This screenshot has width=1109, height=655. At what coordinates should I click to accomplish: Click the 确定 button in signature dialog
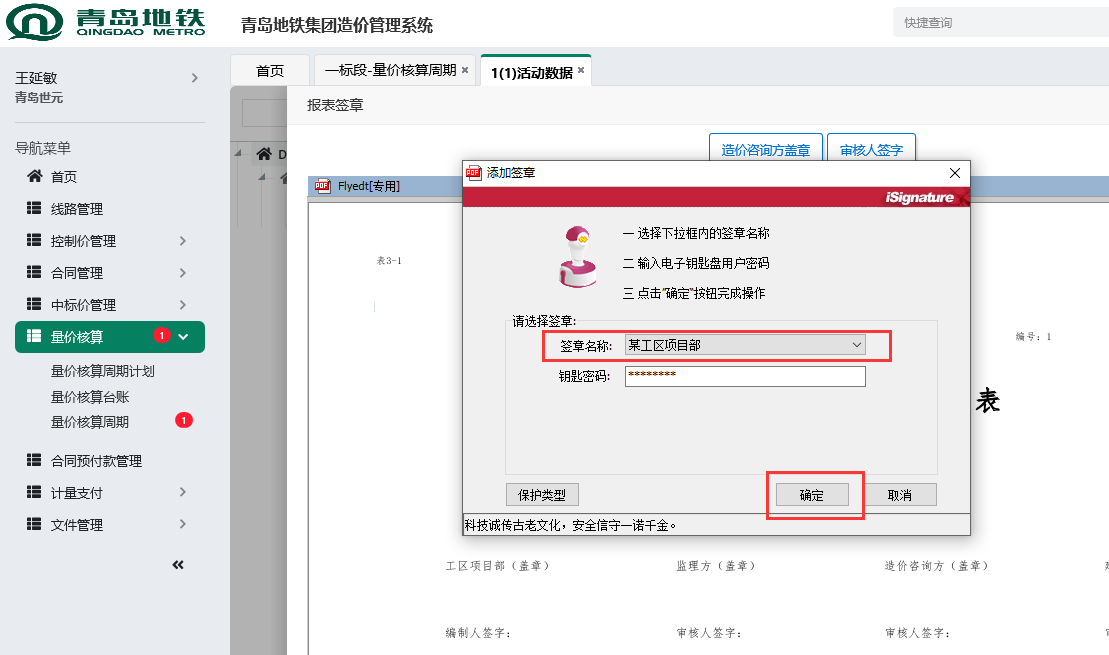coord(812,495)
